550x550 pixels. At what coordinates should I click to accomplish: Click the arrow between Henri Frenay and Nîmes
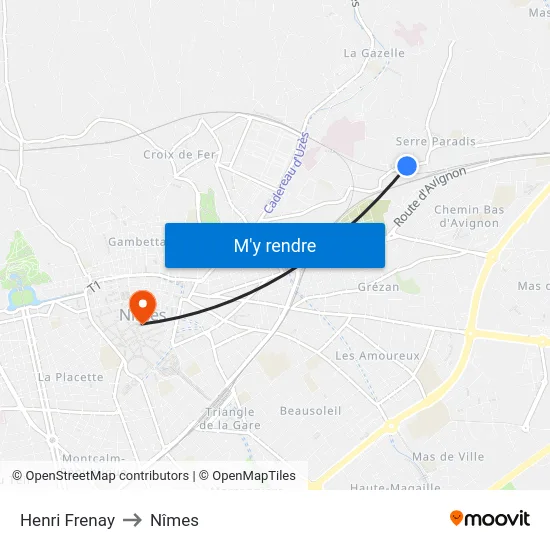pos(132,520)
